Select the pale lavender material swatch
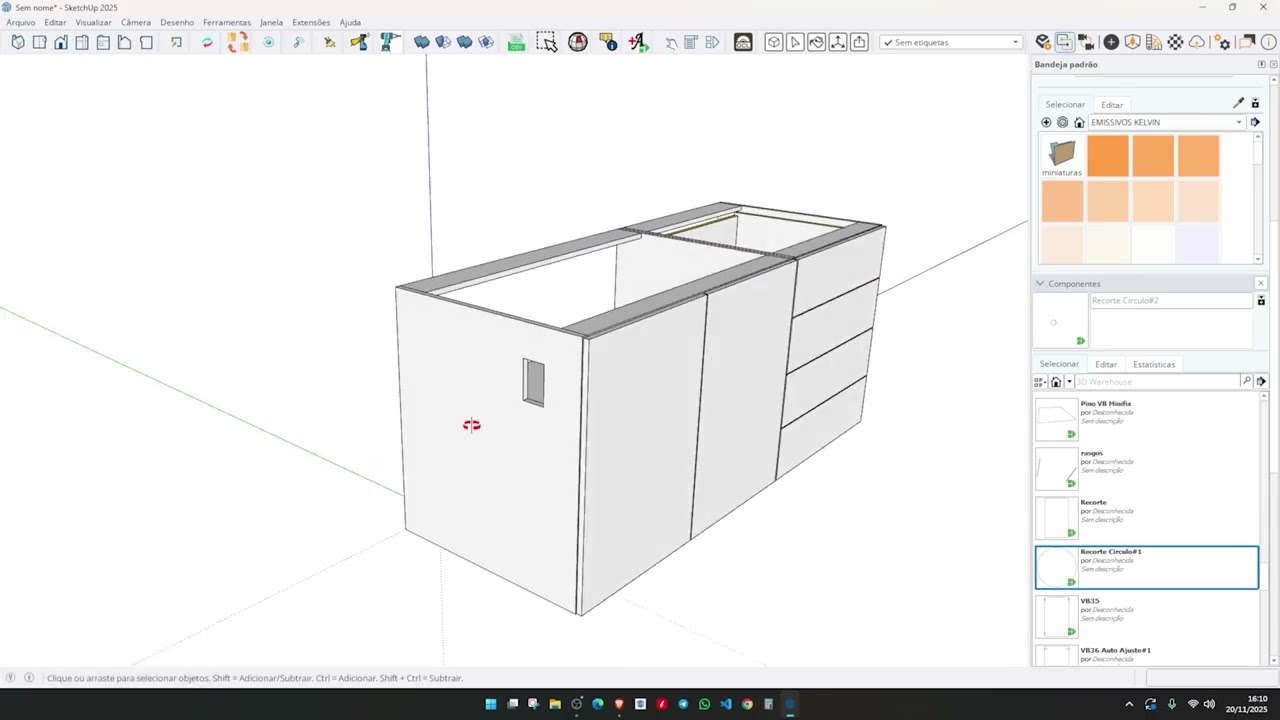This screenshot has width=1280, height=720. point(1197,245)
